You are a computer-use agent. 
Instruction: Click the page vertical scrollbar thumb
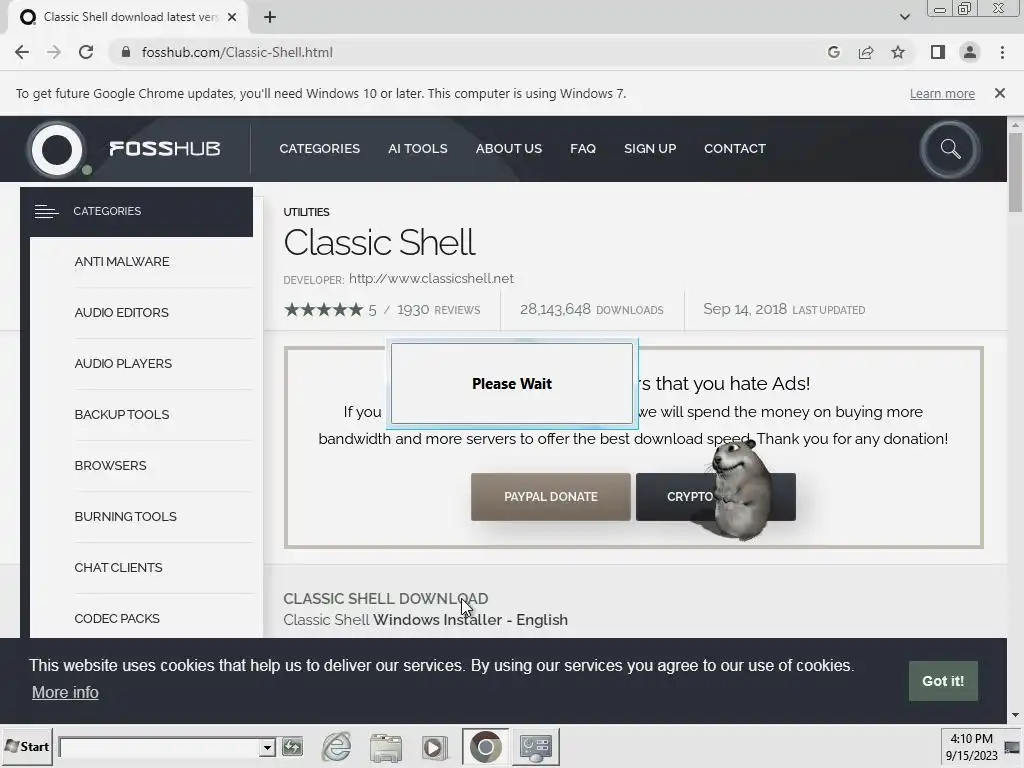1015,172
